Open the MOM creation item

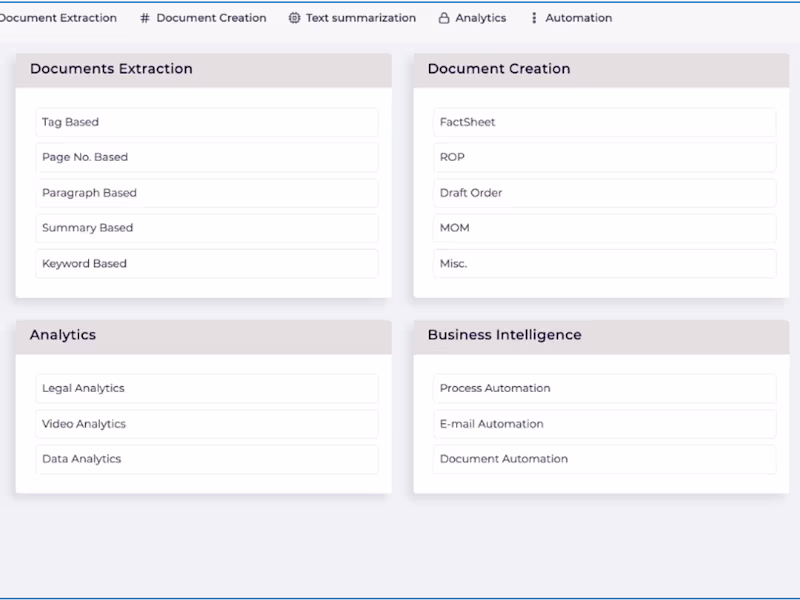click(x=604, y=228)
